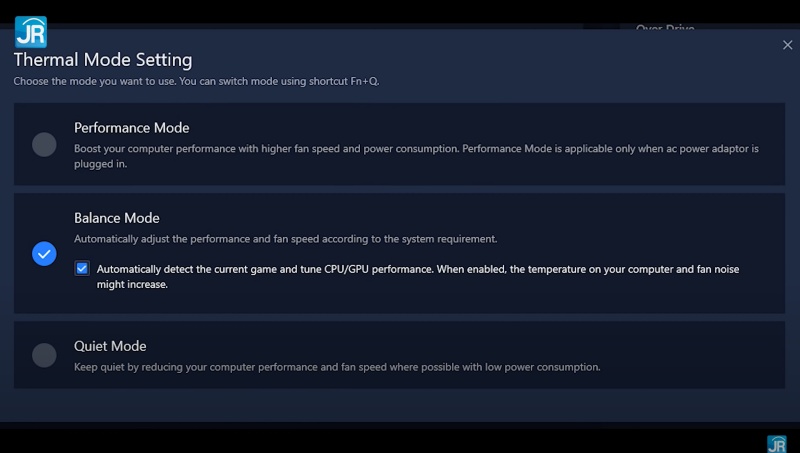
Task: Select the Balance Mode radio button
Action: point(44,254)
